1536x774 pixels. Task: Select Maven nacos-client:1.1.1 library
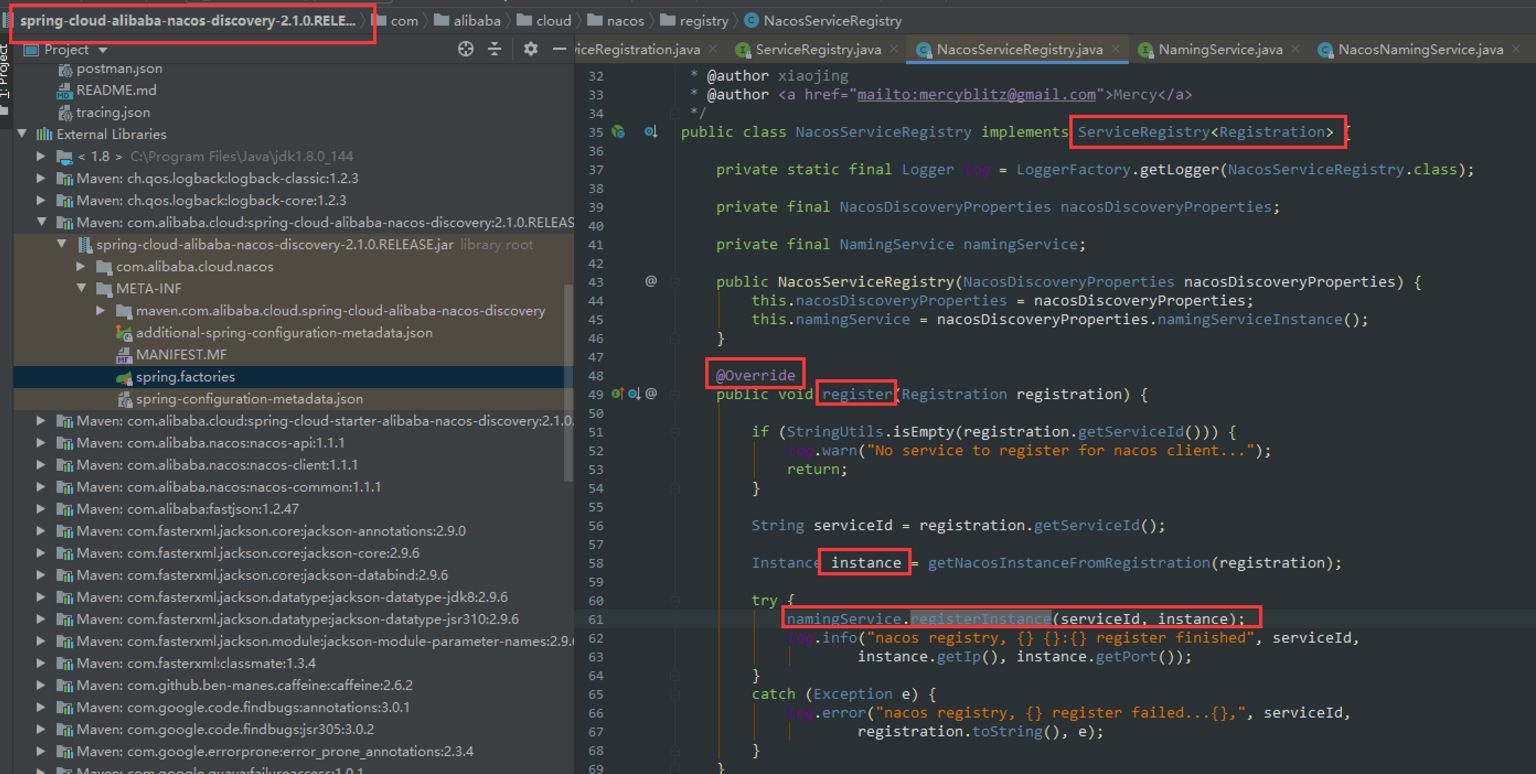pos(217,465)
